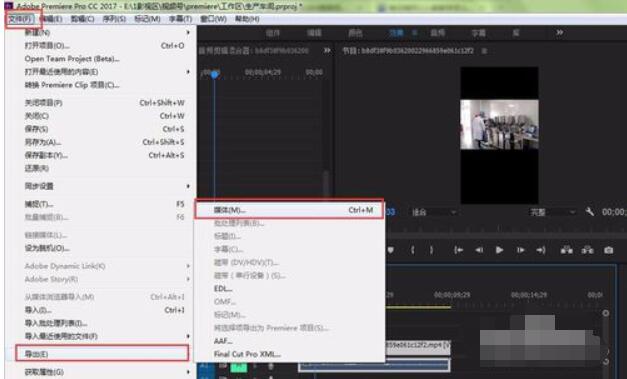627x379 pixels.
Task: Select the .mp4 video clip on the timeline
Action: pos(418,347)
